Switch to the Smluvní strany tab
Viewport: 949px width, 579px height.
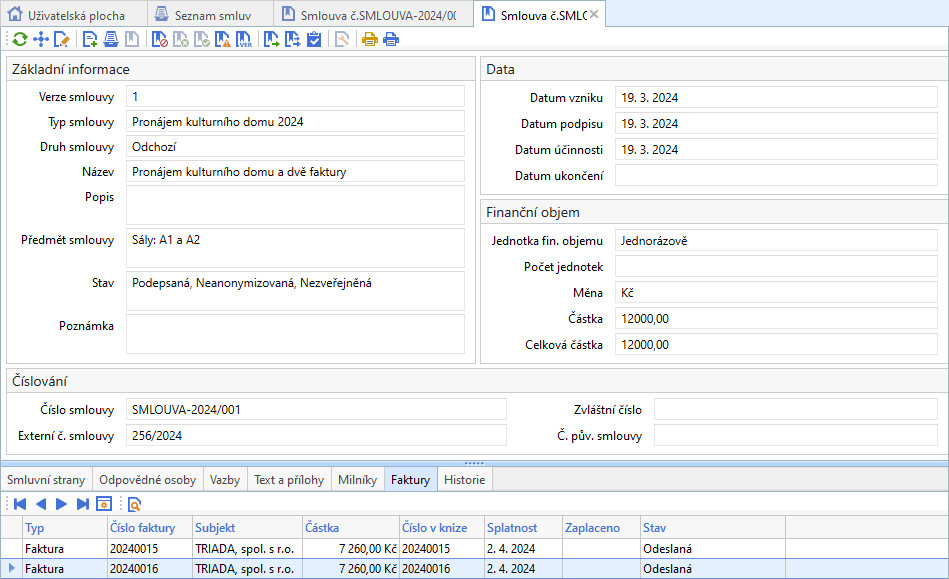tap(46, 480)
